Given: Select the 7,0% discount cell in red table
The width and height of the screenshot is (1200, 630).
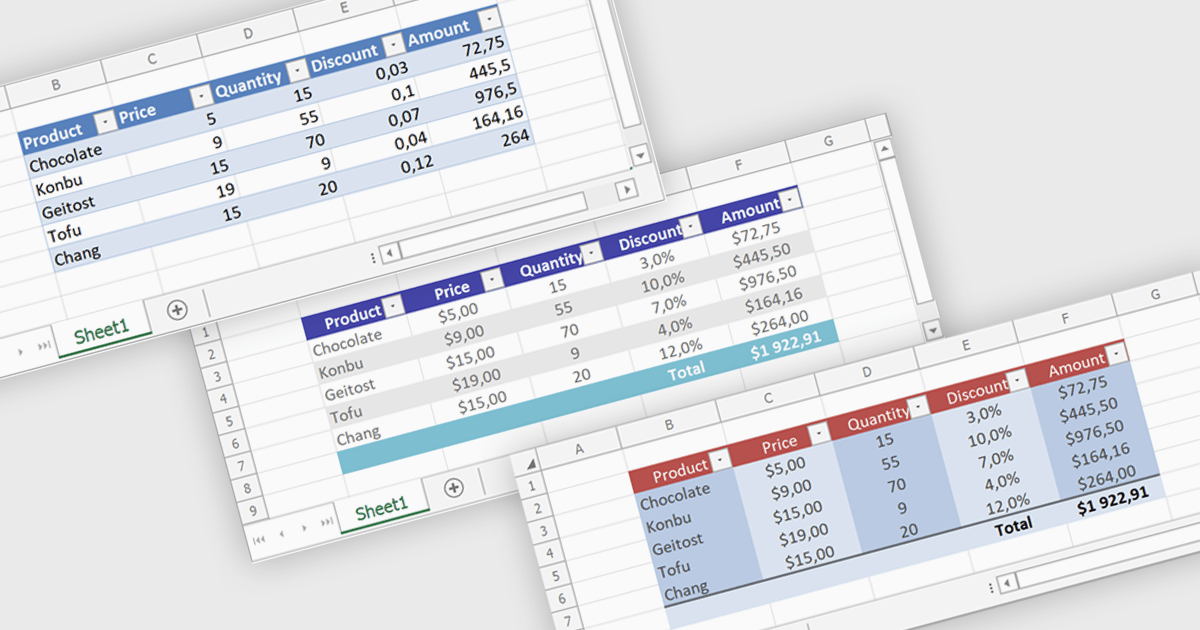Looking at the screenshot, I should coord(995,459).
